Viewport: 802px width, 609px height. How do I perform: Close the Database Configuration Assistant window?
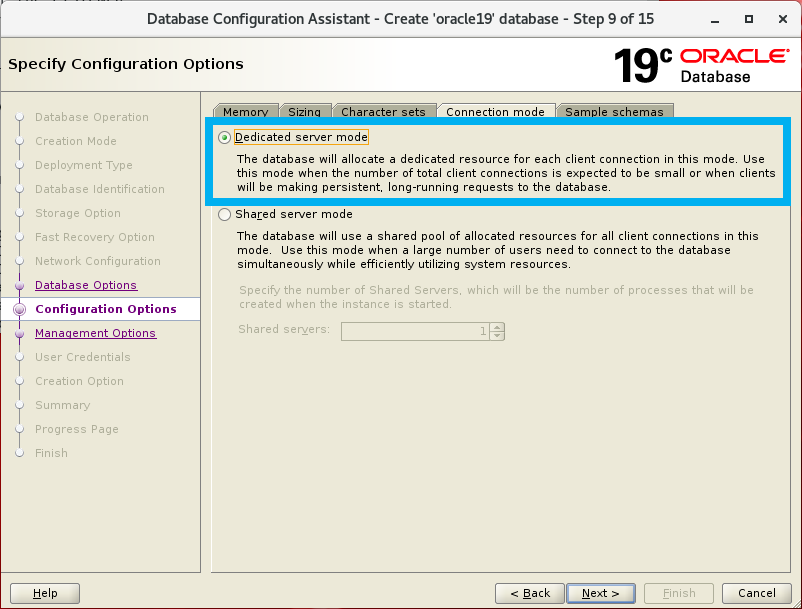point(783,19)
